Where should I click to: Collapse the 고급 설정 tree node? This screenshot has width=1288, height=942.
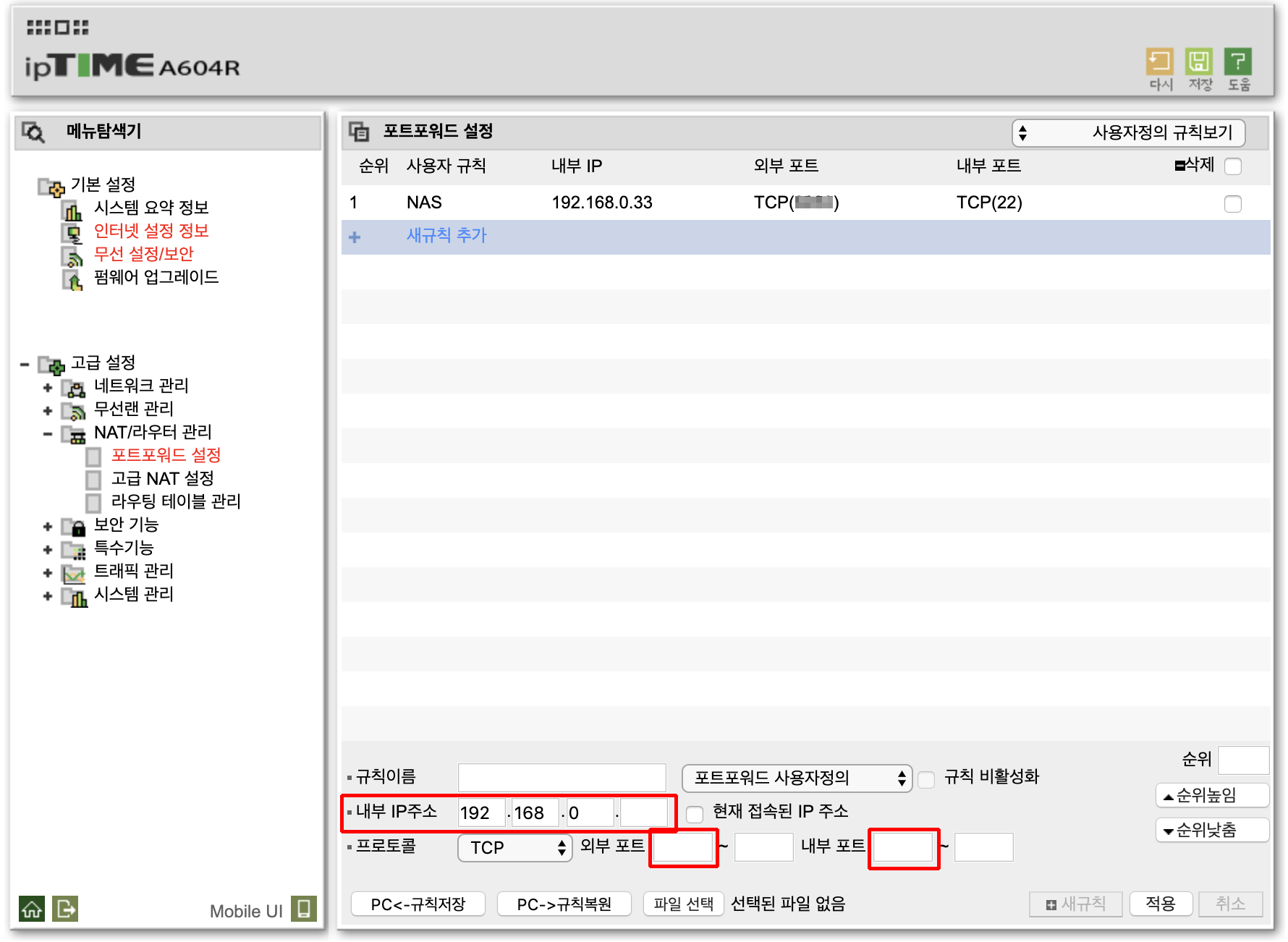pyautogui.click(x=25, y=365)
